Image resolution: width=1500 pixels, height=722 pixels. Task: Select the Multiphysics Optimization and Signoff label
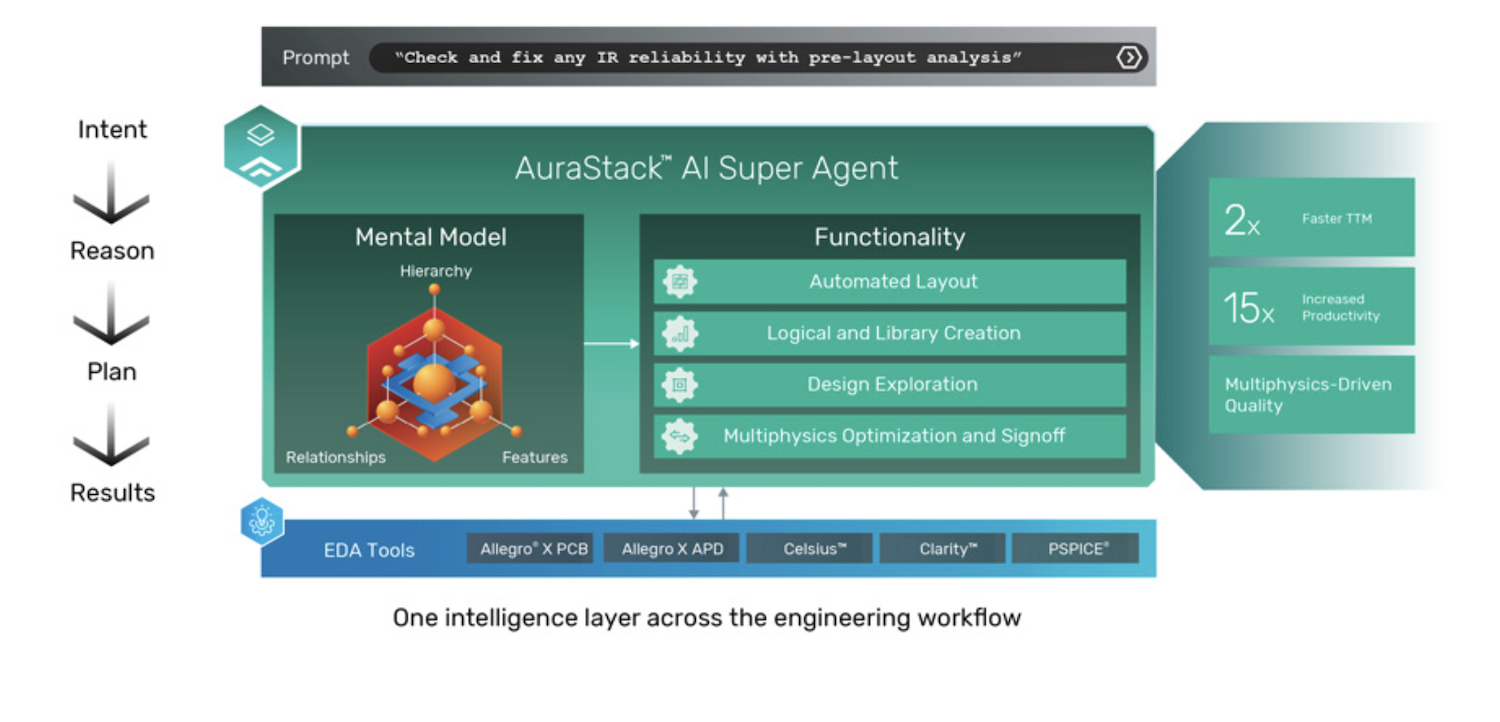pyautogui.click(x=894, y=437)
